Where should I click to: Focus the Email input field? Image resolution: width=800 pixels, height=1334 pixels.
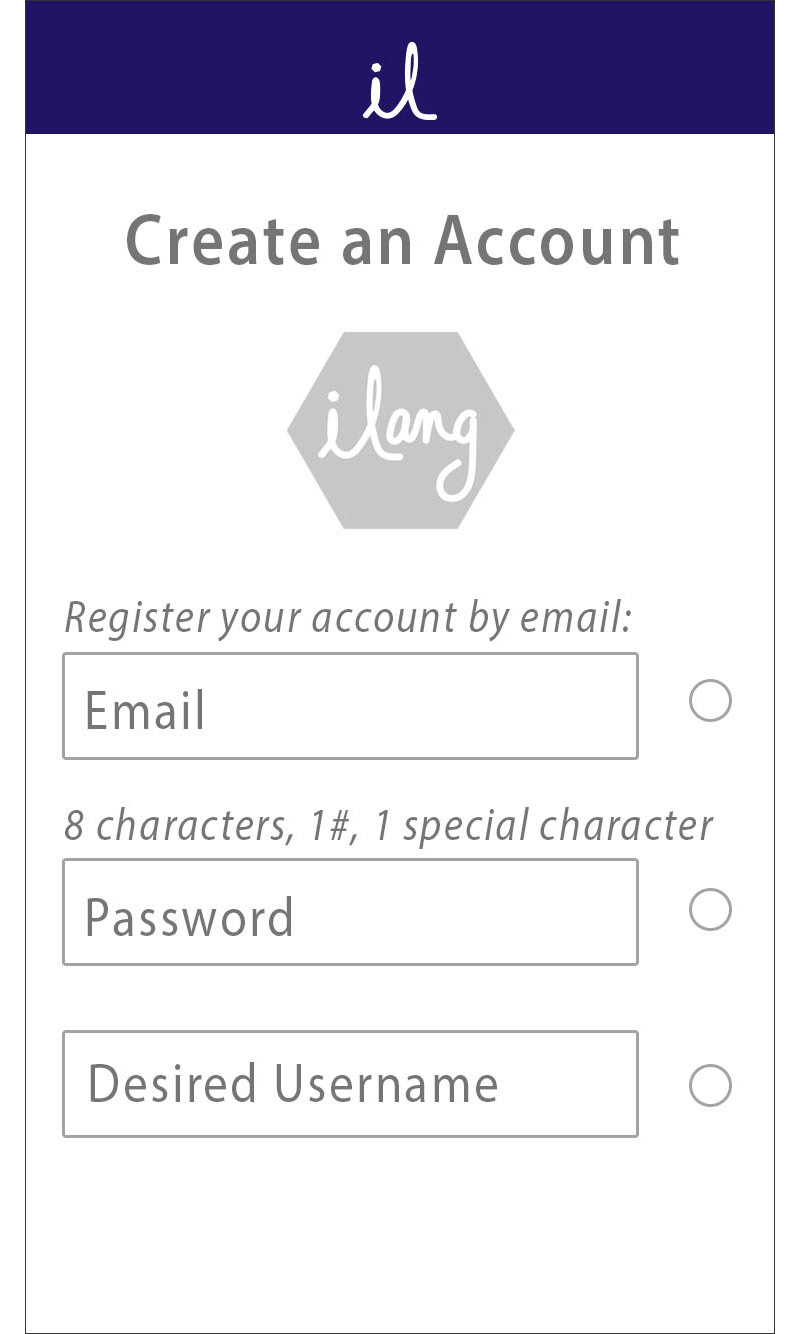(x=350, y=706)
